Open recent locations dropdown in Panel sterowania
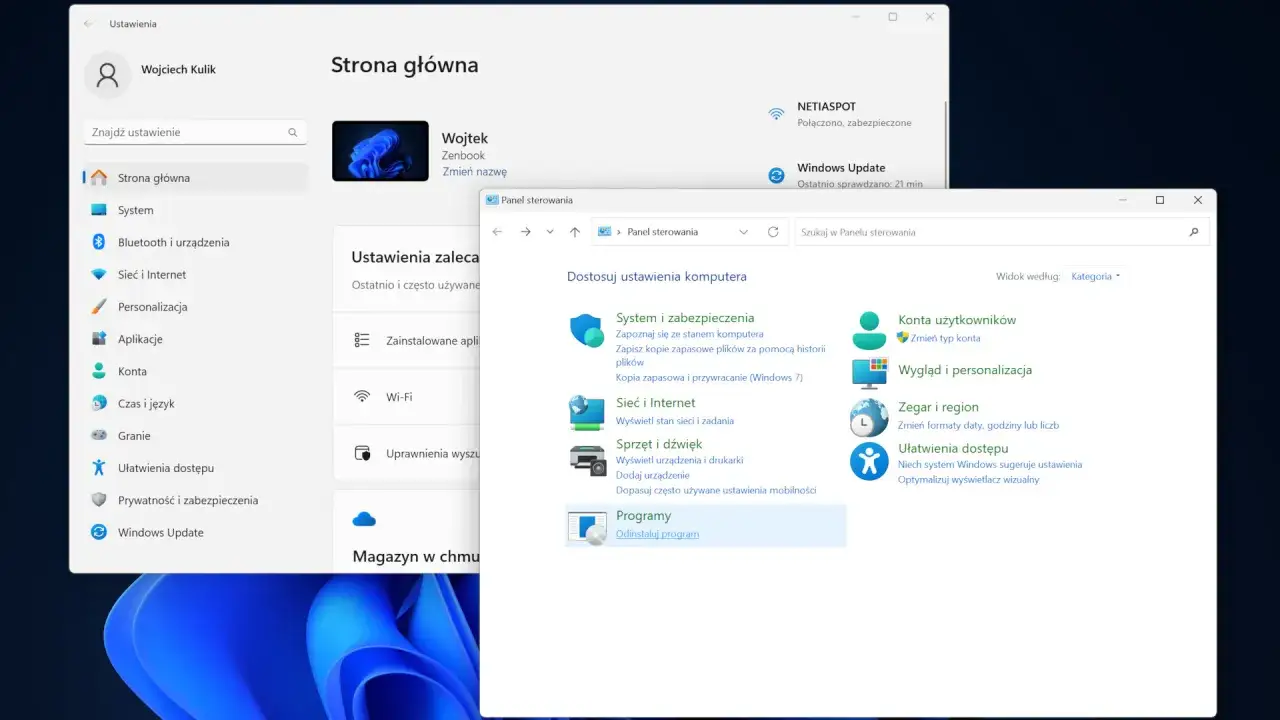Viewport: 1280px width, 720px height. 550,232
